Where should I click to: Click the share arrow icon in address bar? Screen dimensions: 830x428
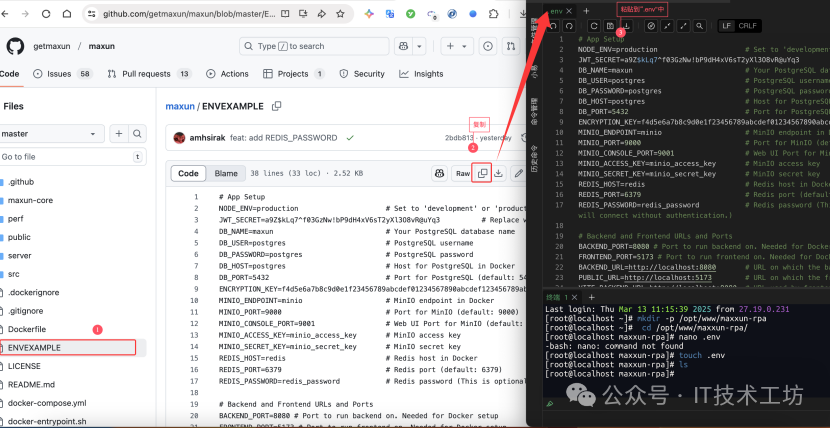point(321,14)
